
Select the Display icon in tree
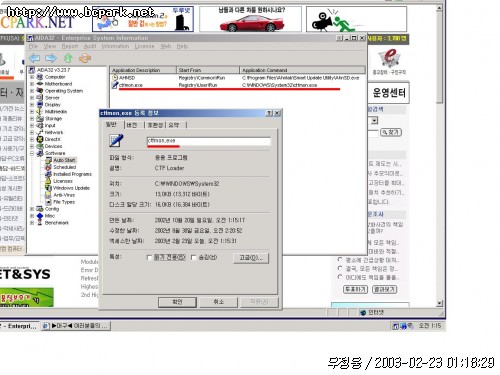pos(40,105)
